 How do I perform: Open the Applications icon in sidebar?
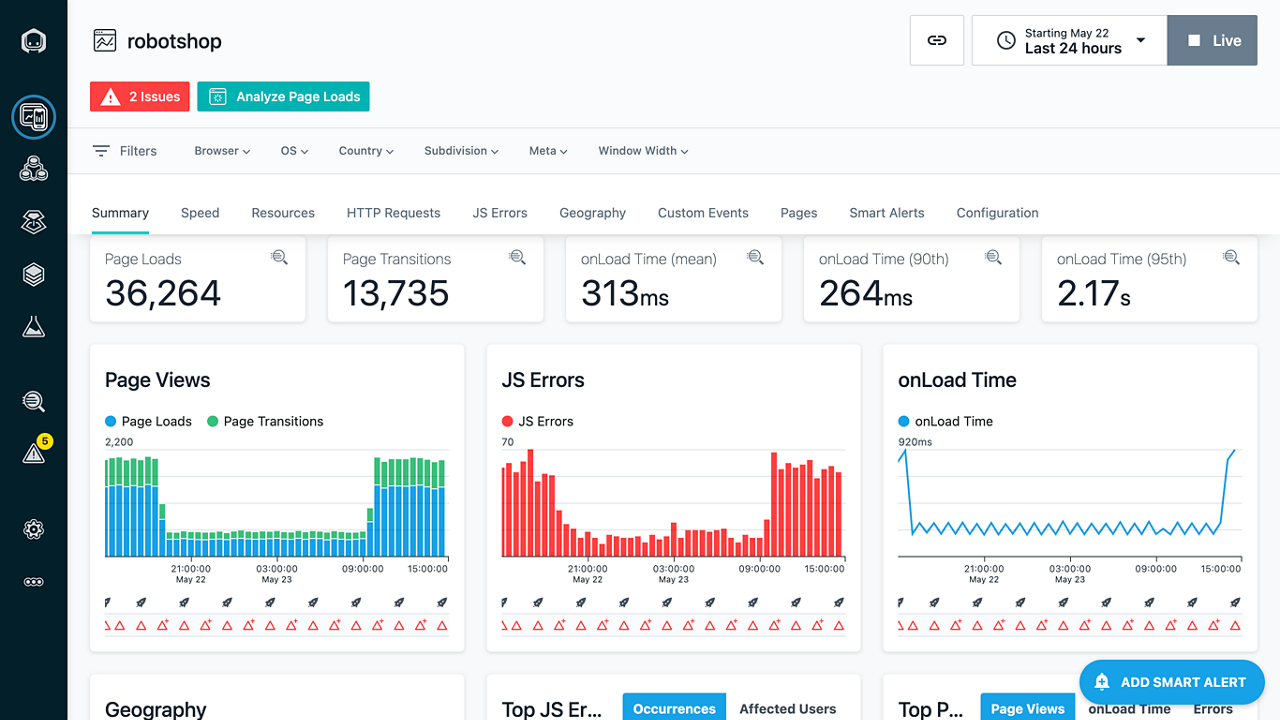click(x=33, y=168)
